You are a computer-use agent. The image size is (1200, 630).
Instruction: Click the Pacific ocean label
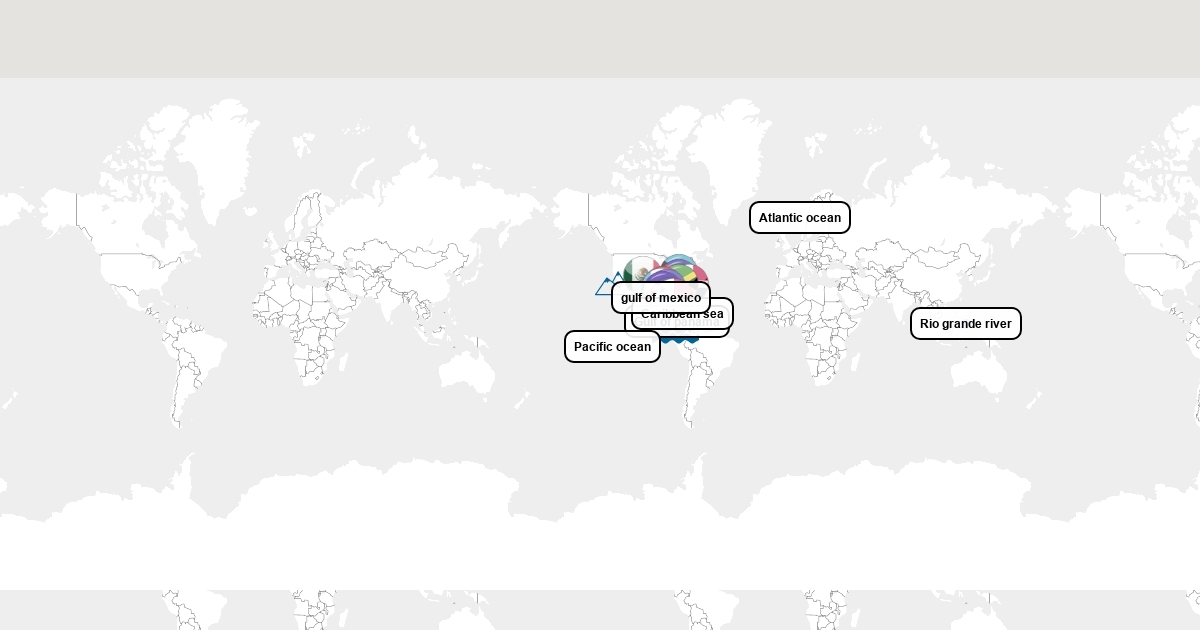point(612,347)
